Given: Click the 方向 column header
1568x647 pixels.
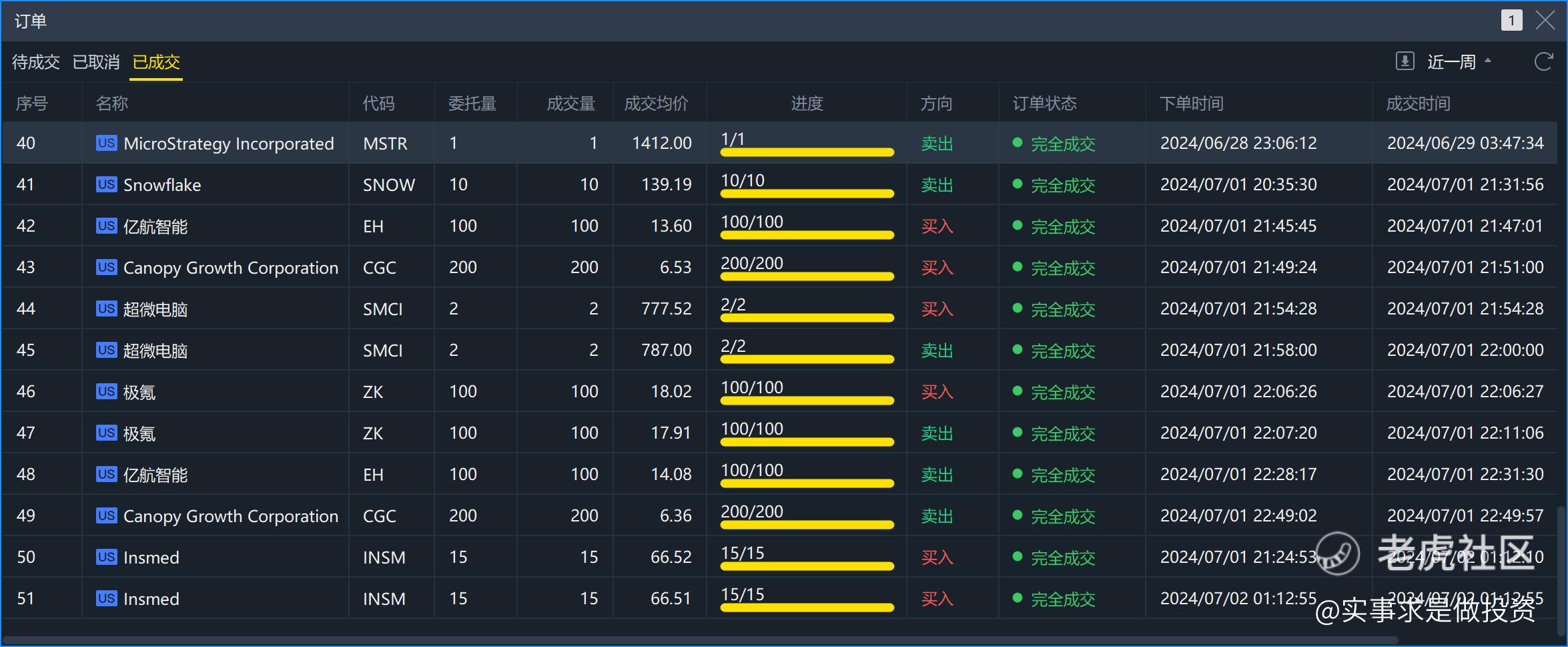Looking at the screenshot, I should [x=937, y=103].
